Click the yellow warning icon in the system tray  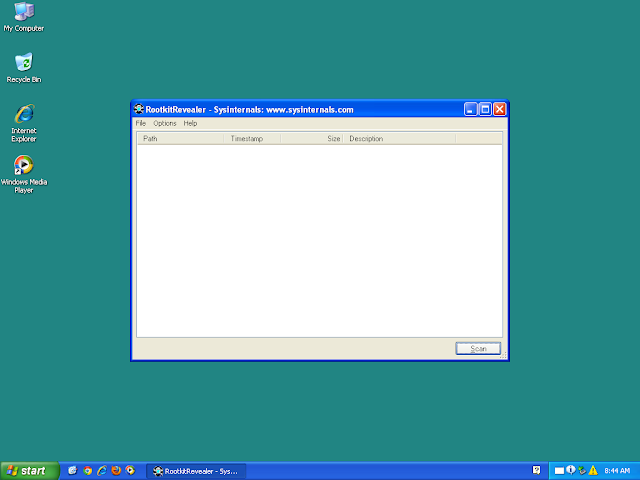pos(593,470)
